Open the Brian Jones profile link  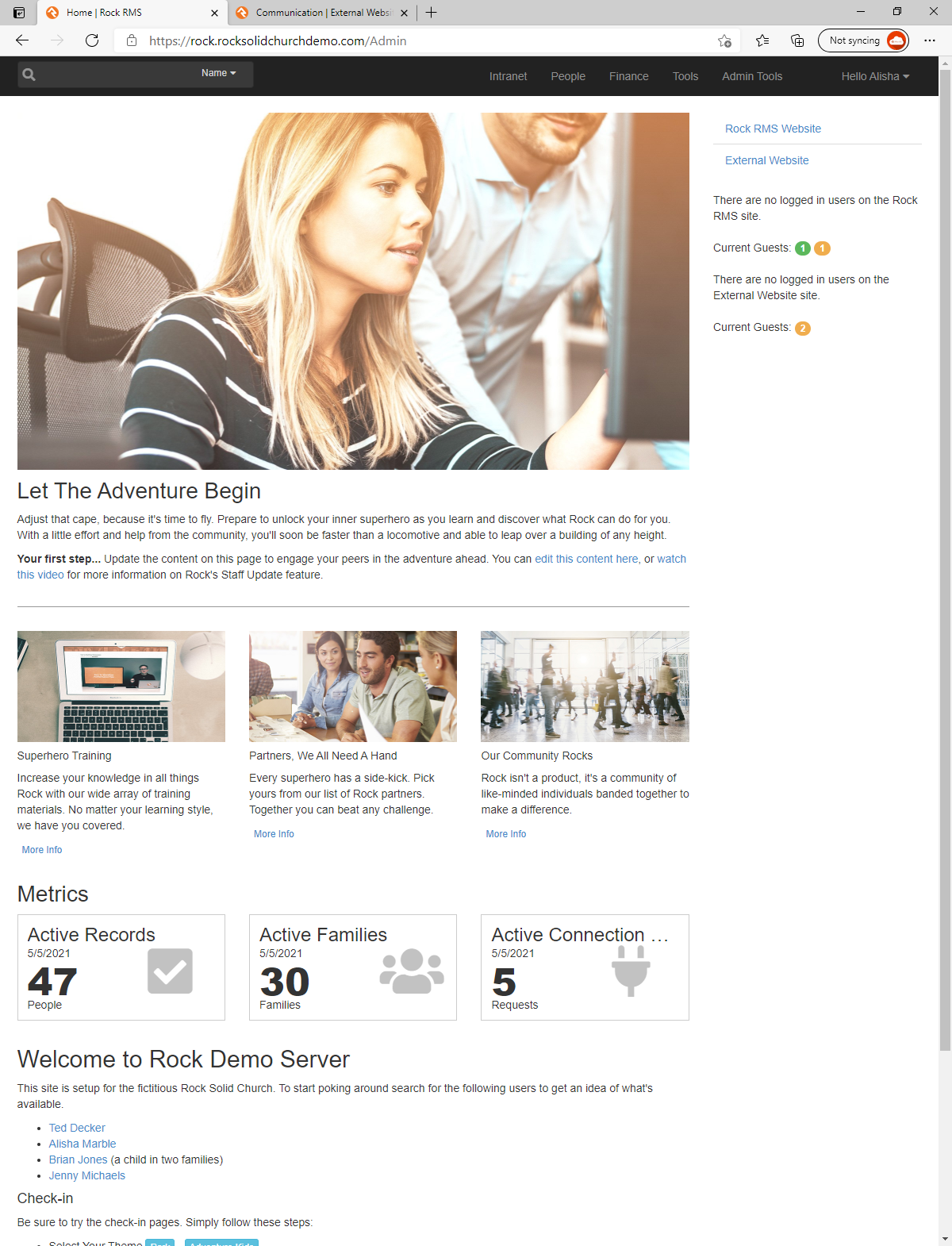point(78,1159)
